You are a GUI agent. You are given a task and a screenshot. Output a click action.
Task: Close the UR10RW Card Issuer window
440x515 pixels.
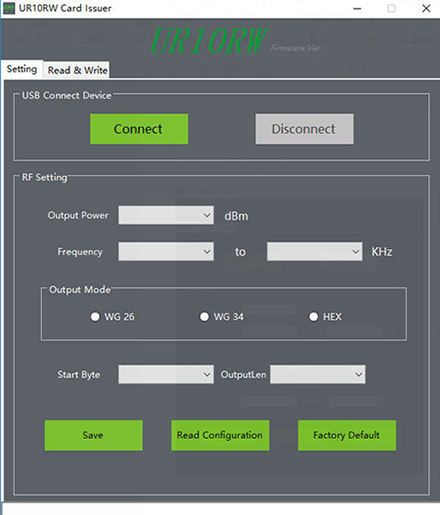click(426, 9)
